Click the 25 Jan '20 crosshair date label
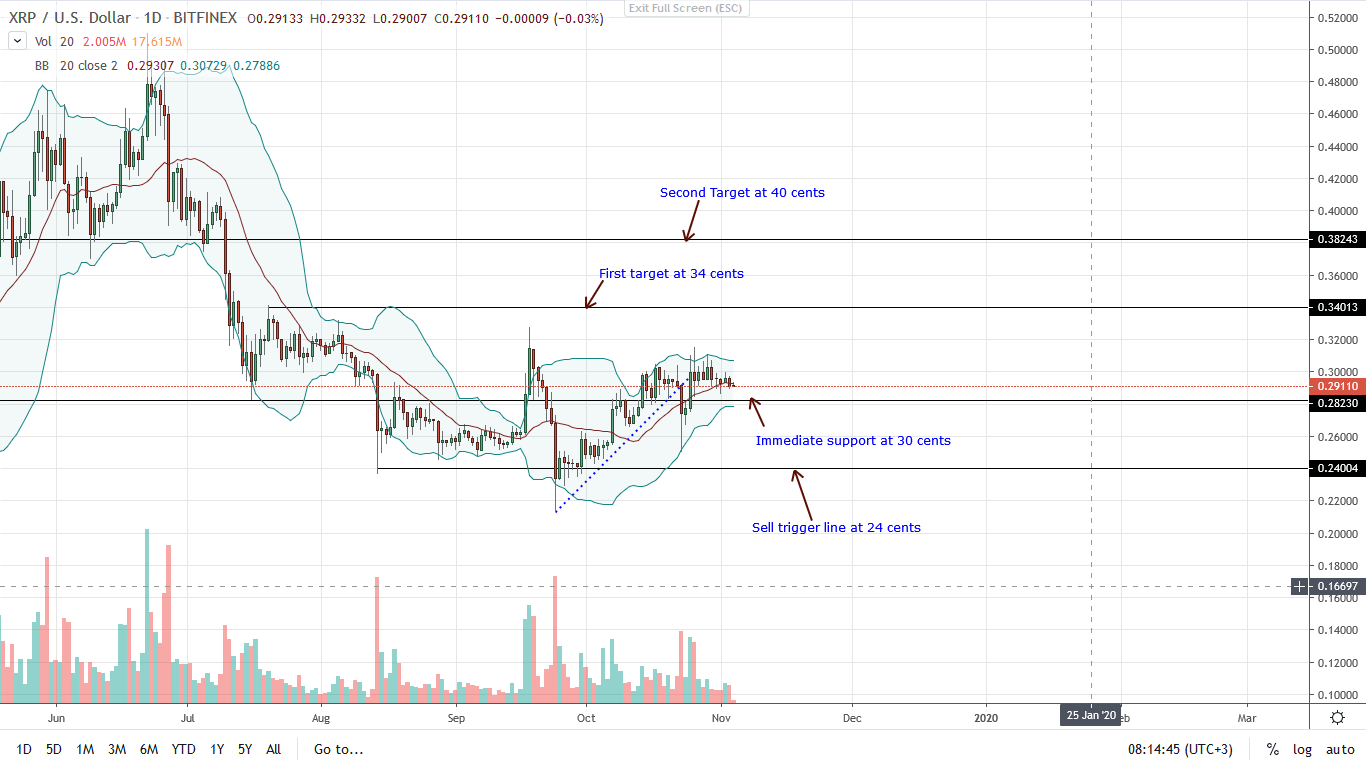The width and height of the screenshot is (1366, 768). [x=1091, y=716]
